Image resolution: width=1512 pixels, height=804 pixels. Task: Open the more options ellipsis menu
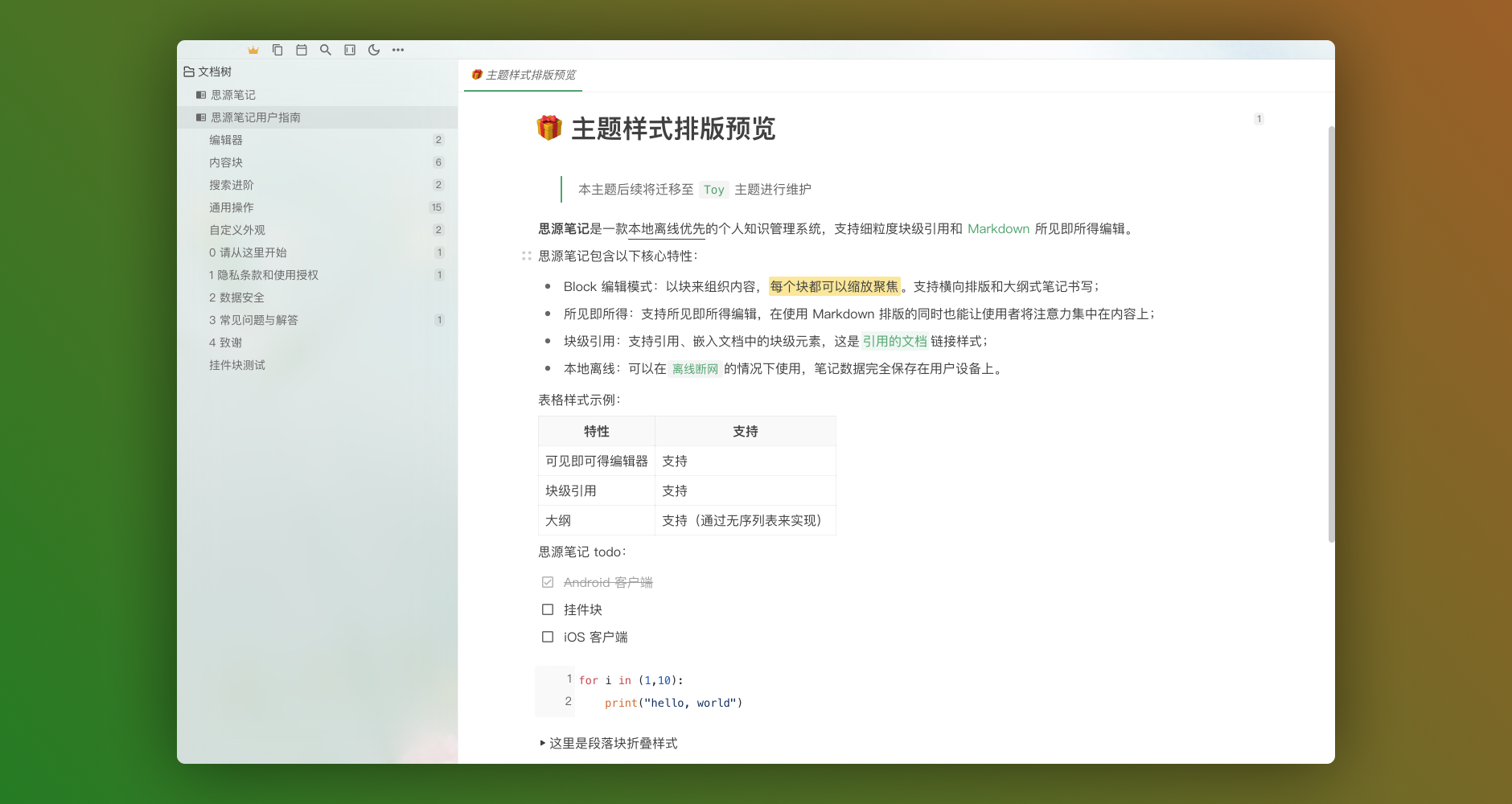point(398,50)
